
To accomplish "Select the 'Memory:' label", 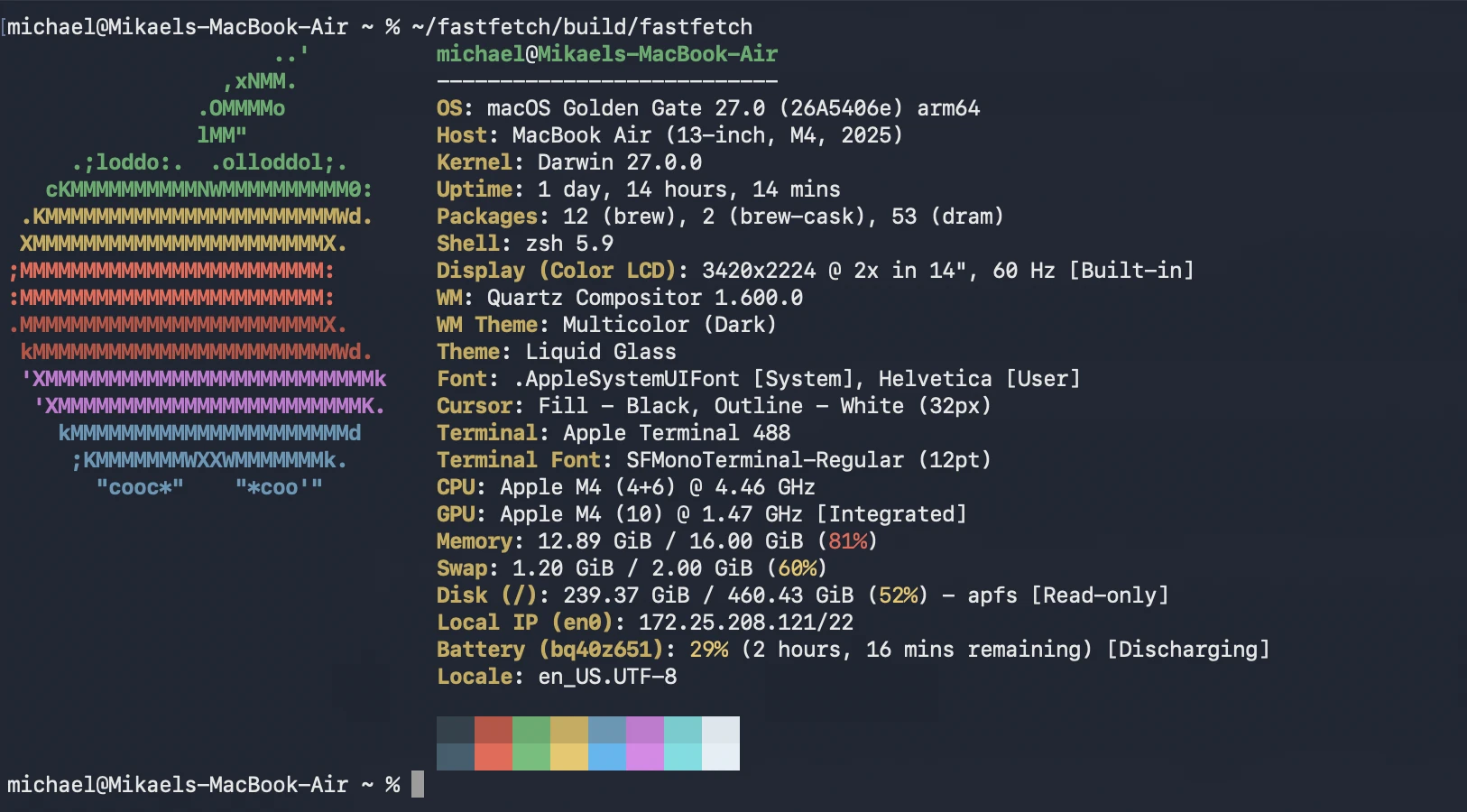I will pos(480,541).
